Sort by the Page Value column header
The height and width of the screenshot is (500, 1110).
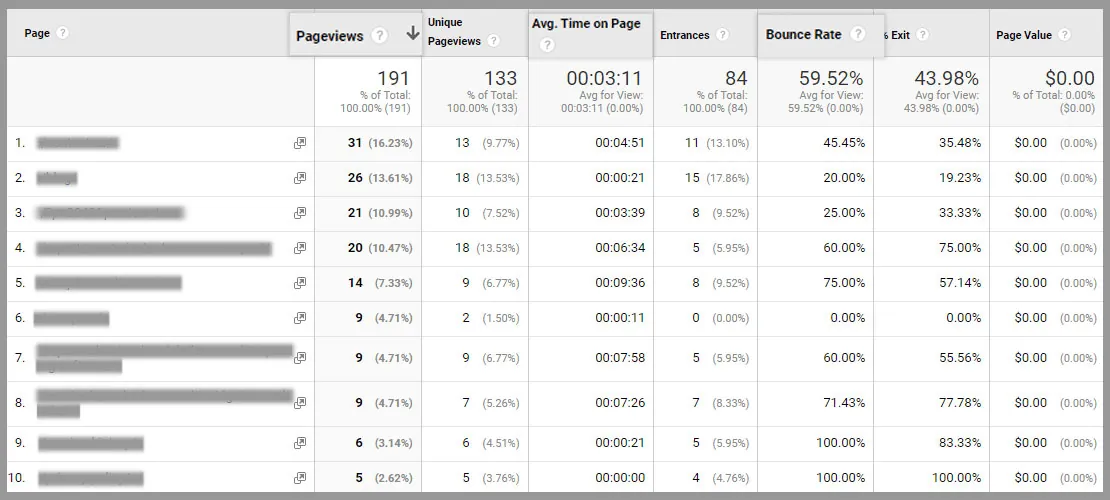coord(1024,35)
